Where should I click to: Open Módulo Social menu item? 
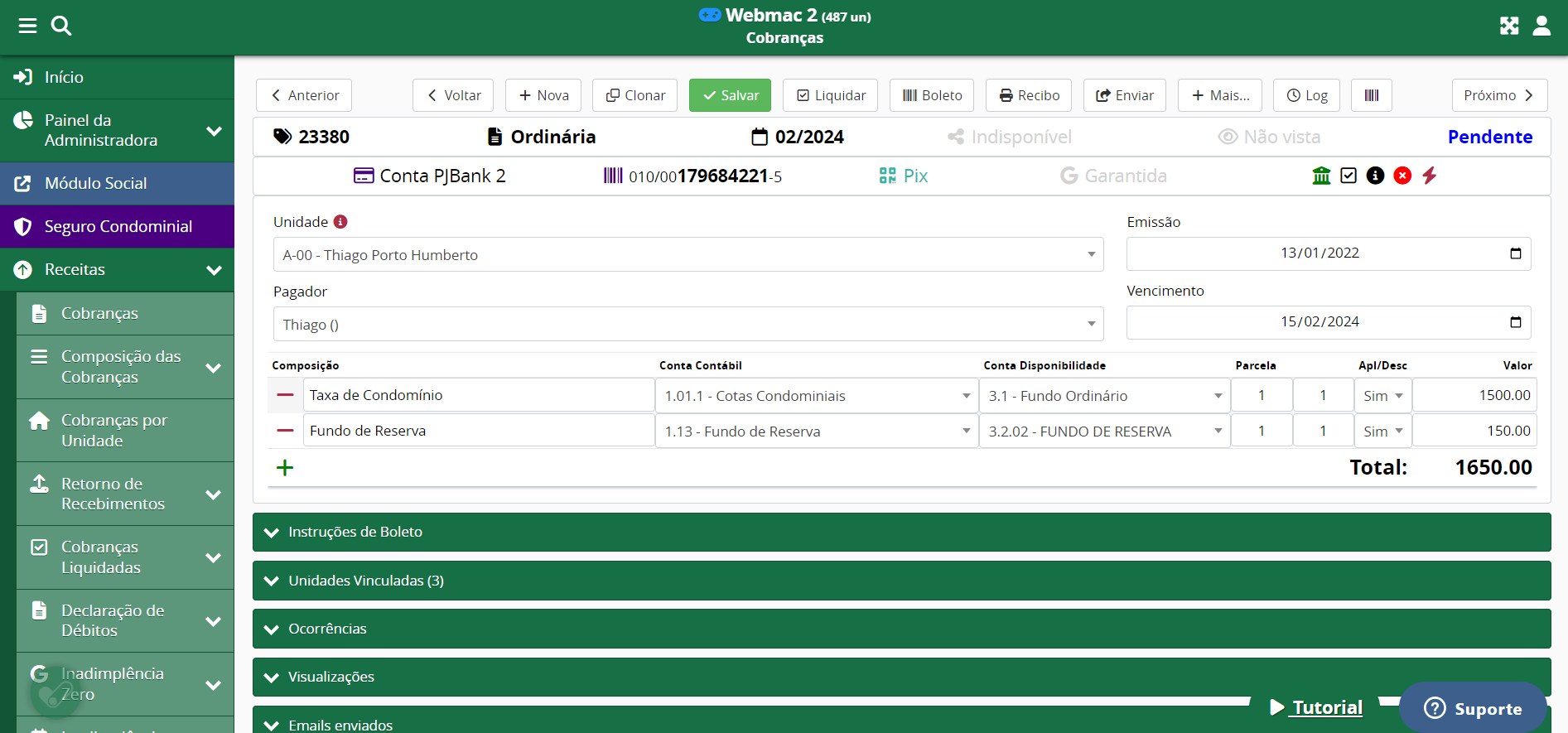(x=95, y=183)
